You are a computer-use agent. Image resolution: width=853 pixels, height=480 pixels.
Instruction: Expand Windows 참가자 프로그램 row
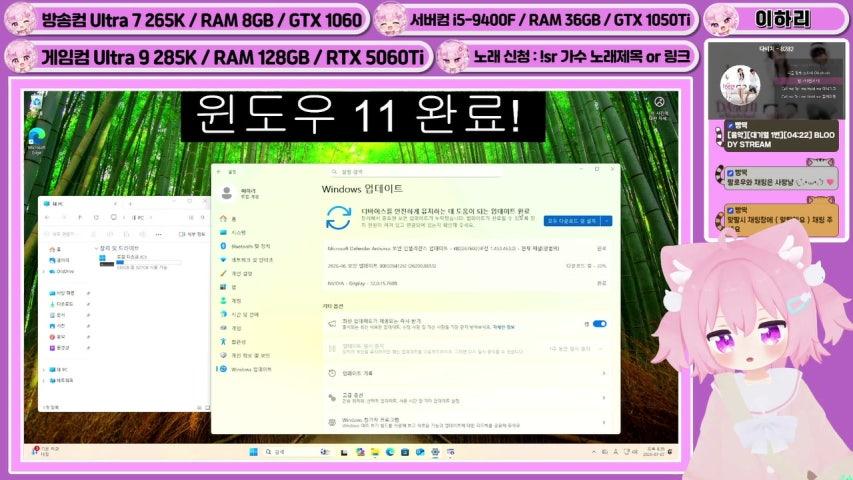tap(467, 422)
